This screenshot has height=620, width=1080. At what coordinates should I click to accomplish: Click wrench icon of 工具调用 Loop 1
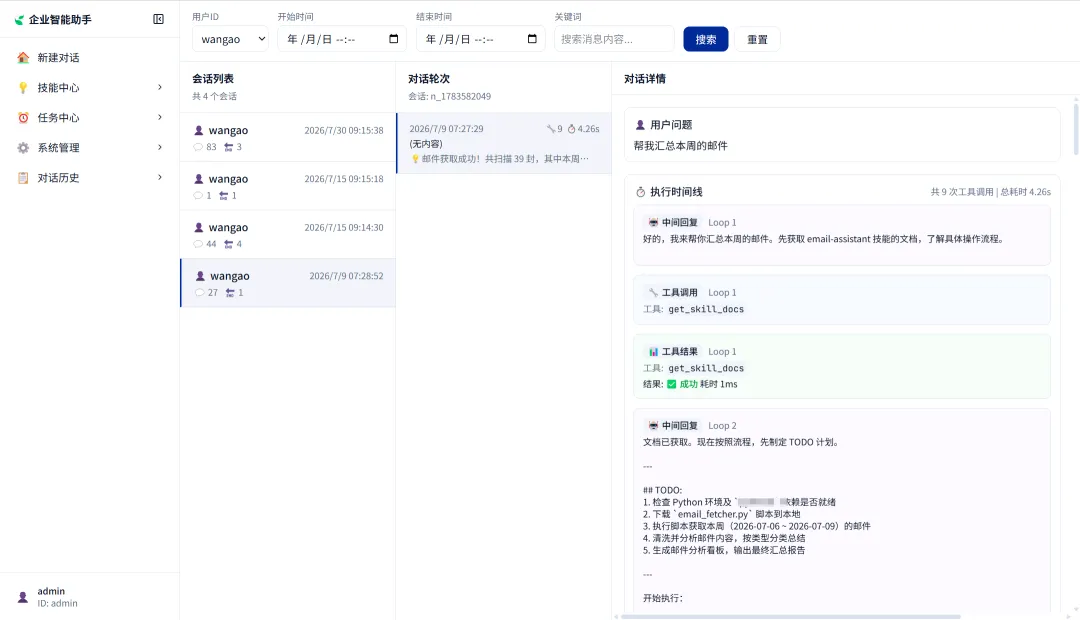653,293
